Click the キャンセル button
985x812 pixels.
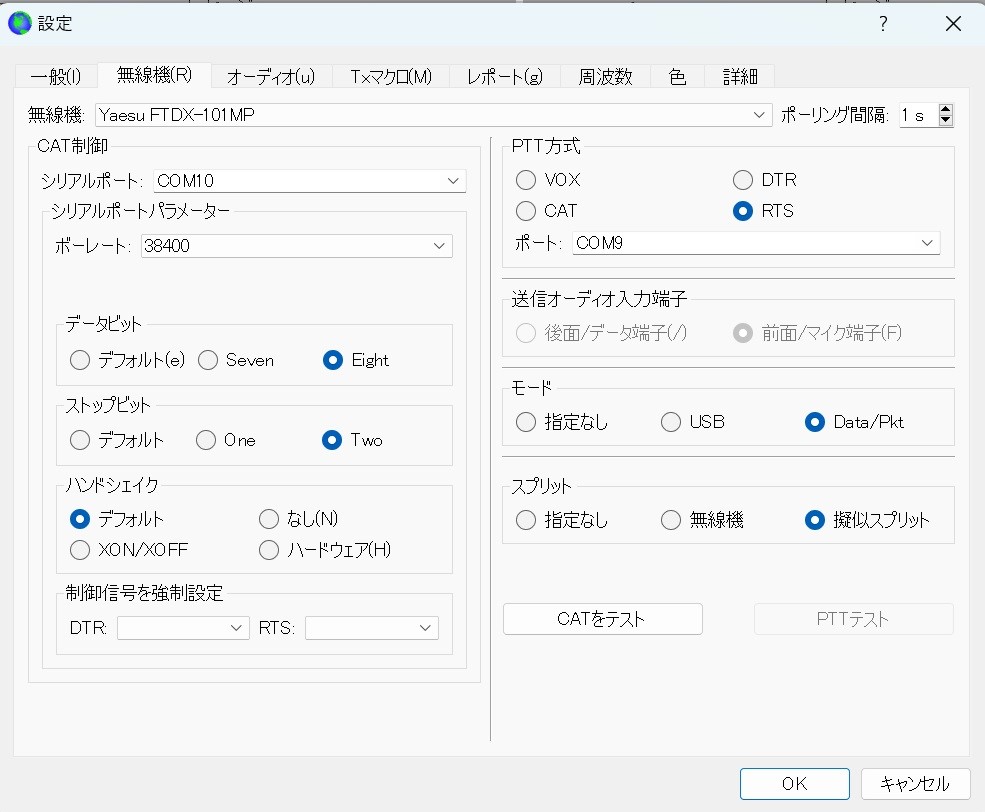click(915, 784)
